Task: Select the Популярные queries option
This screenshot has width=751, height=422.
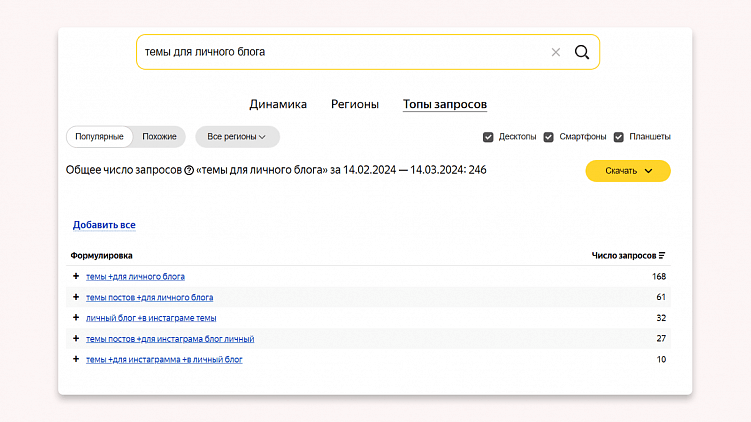Action: point(99,137)
